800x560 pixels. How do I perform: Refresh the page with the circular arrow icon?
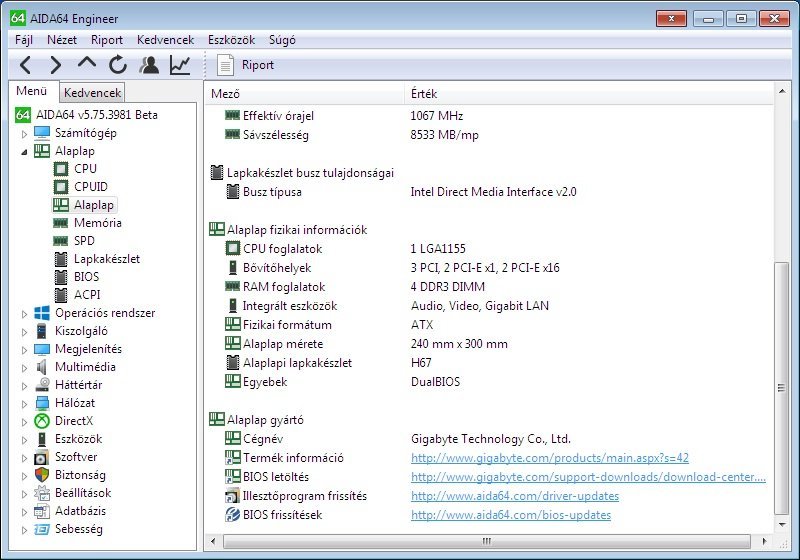[118, 65]
